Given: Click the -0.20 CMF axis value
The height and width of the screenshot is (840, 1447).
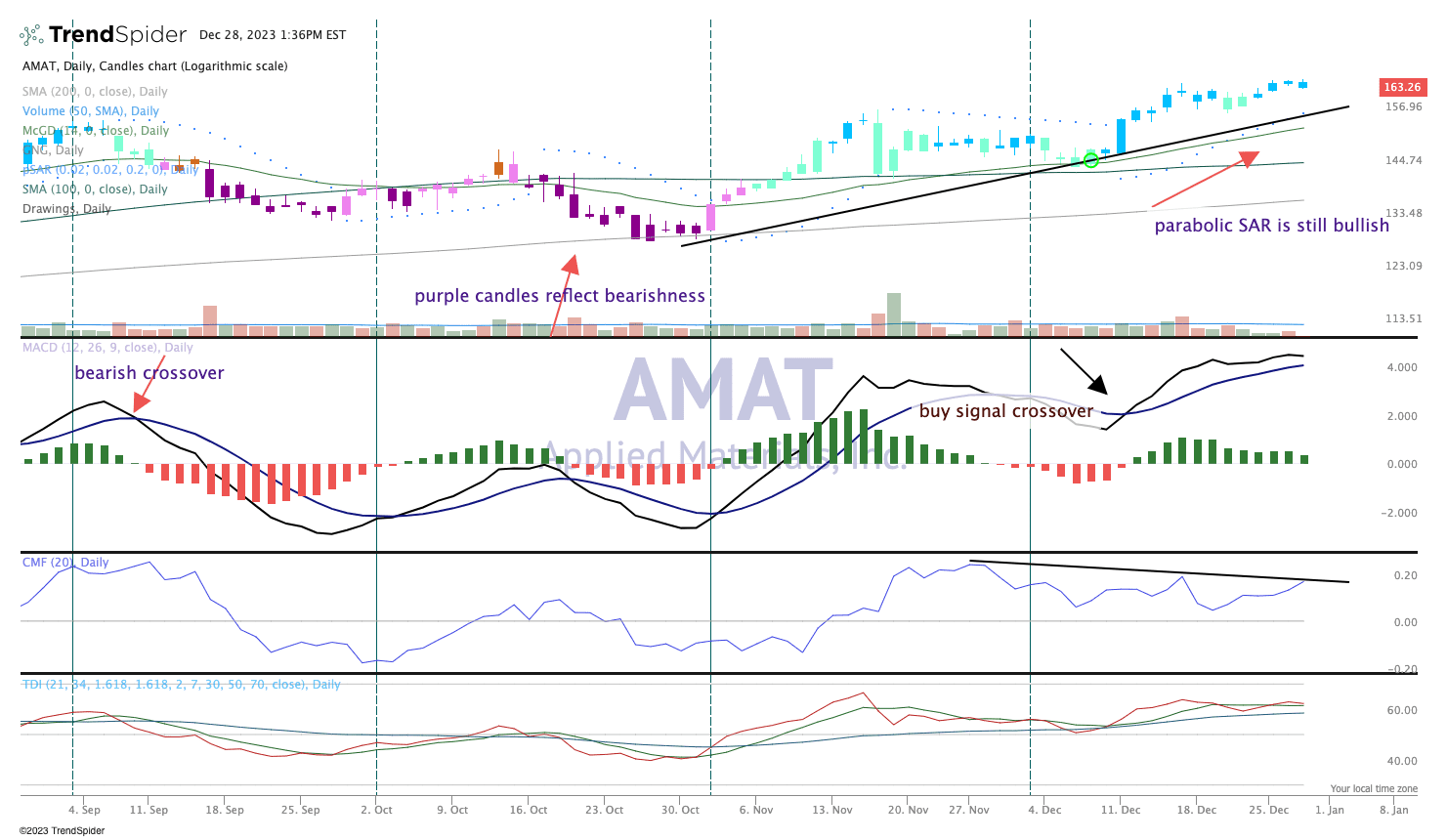Looking at the screenshot, I should click(1402, 669).
